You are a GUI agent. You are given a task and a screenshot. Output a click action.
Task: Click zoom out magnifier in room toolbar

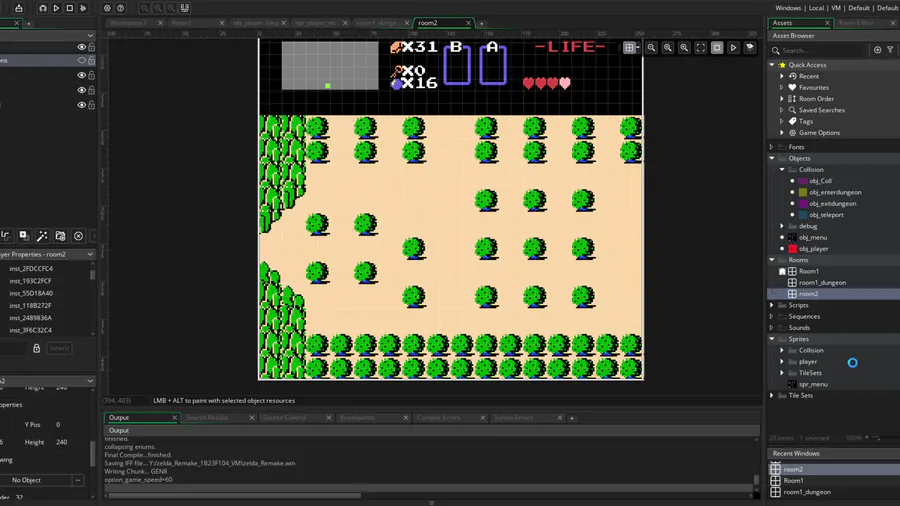pyautogui.click(x=651, y=48)
